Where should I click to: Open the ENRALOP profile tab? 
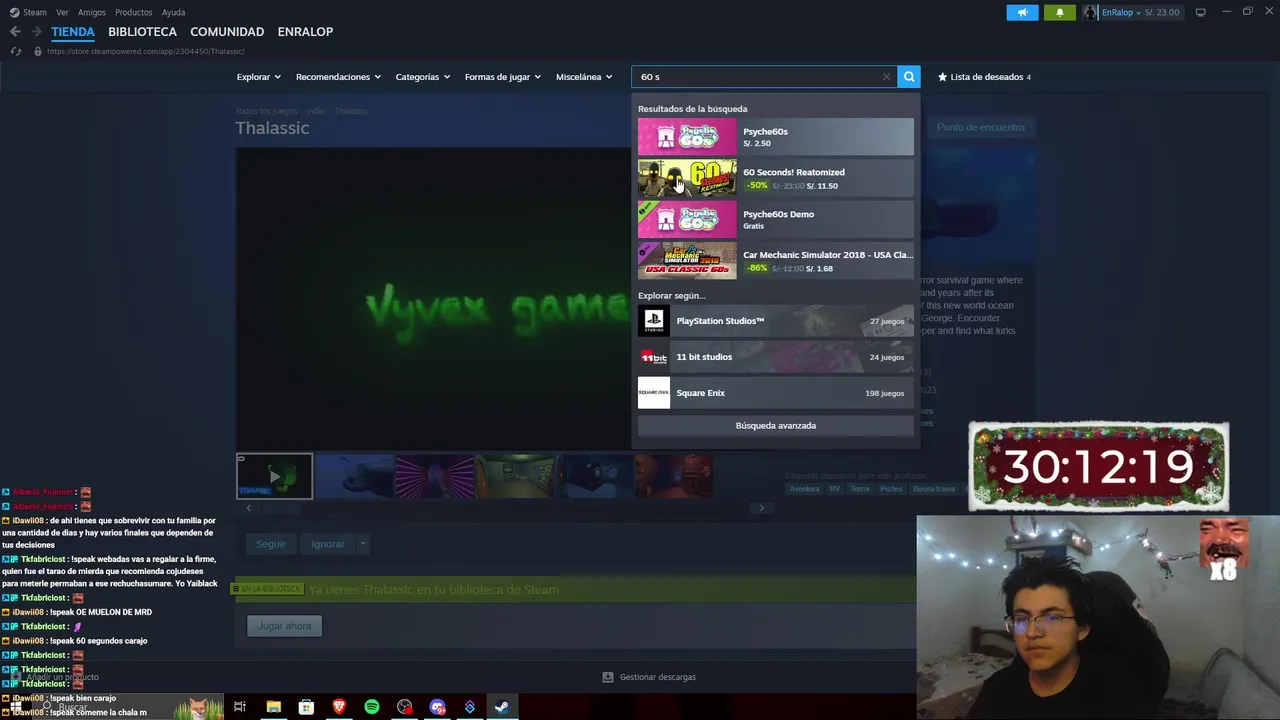click(305, 32)
